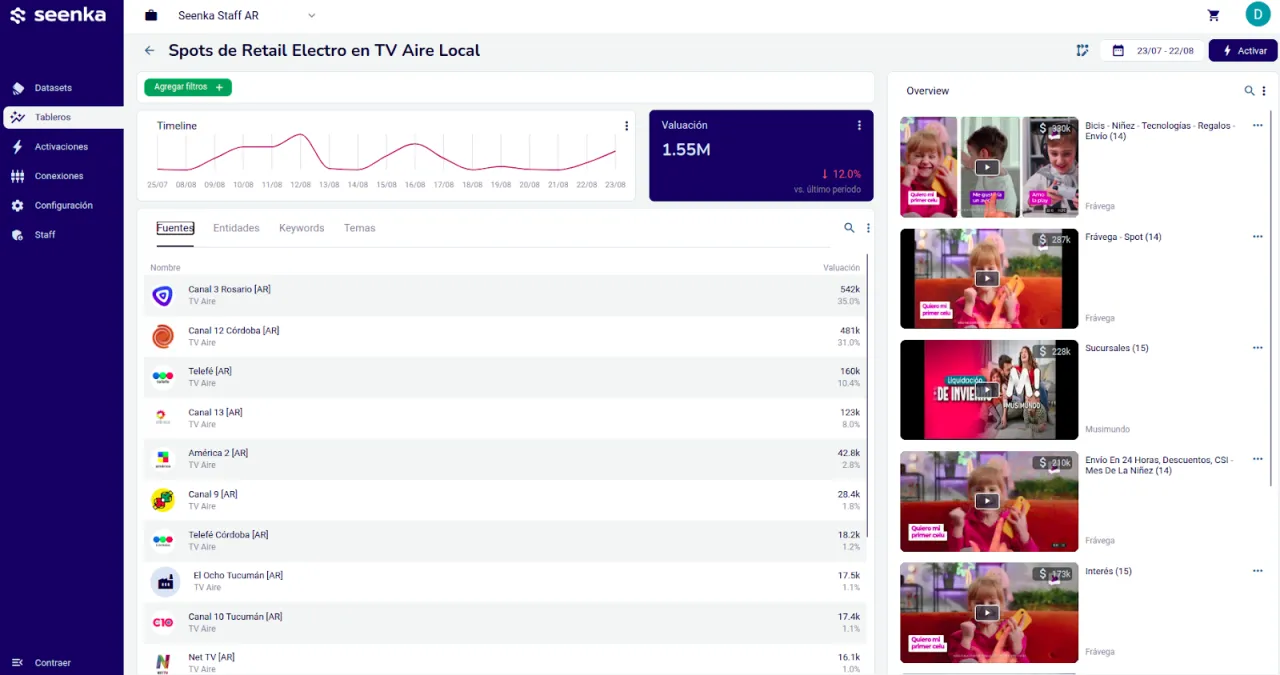1280x675 pixels.
Task: Switch to the Entidades tab
Action: 236,228
